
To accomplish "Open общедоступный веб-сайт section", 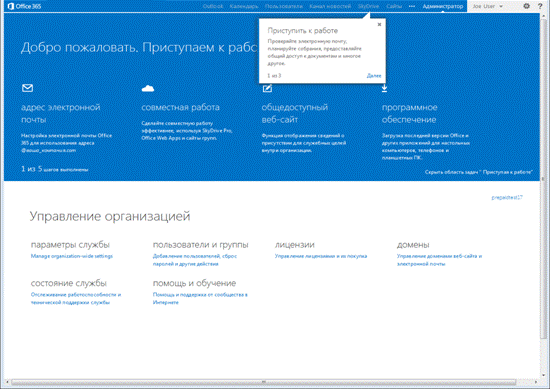I will (x=295, y=113).
